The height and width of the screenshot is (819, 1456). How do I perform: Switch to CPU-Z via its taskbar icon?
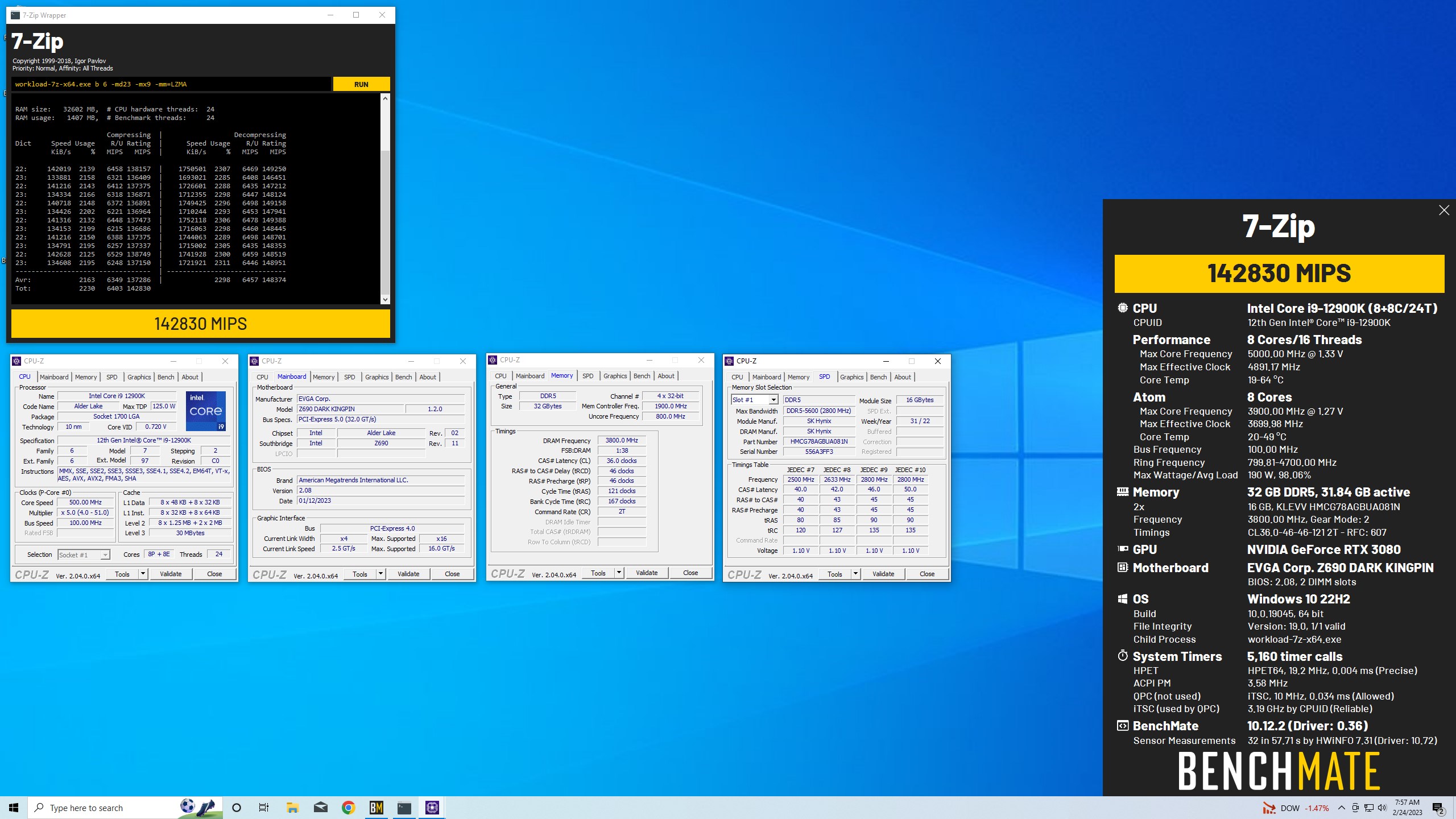(432, 808)
